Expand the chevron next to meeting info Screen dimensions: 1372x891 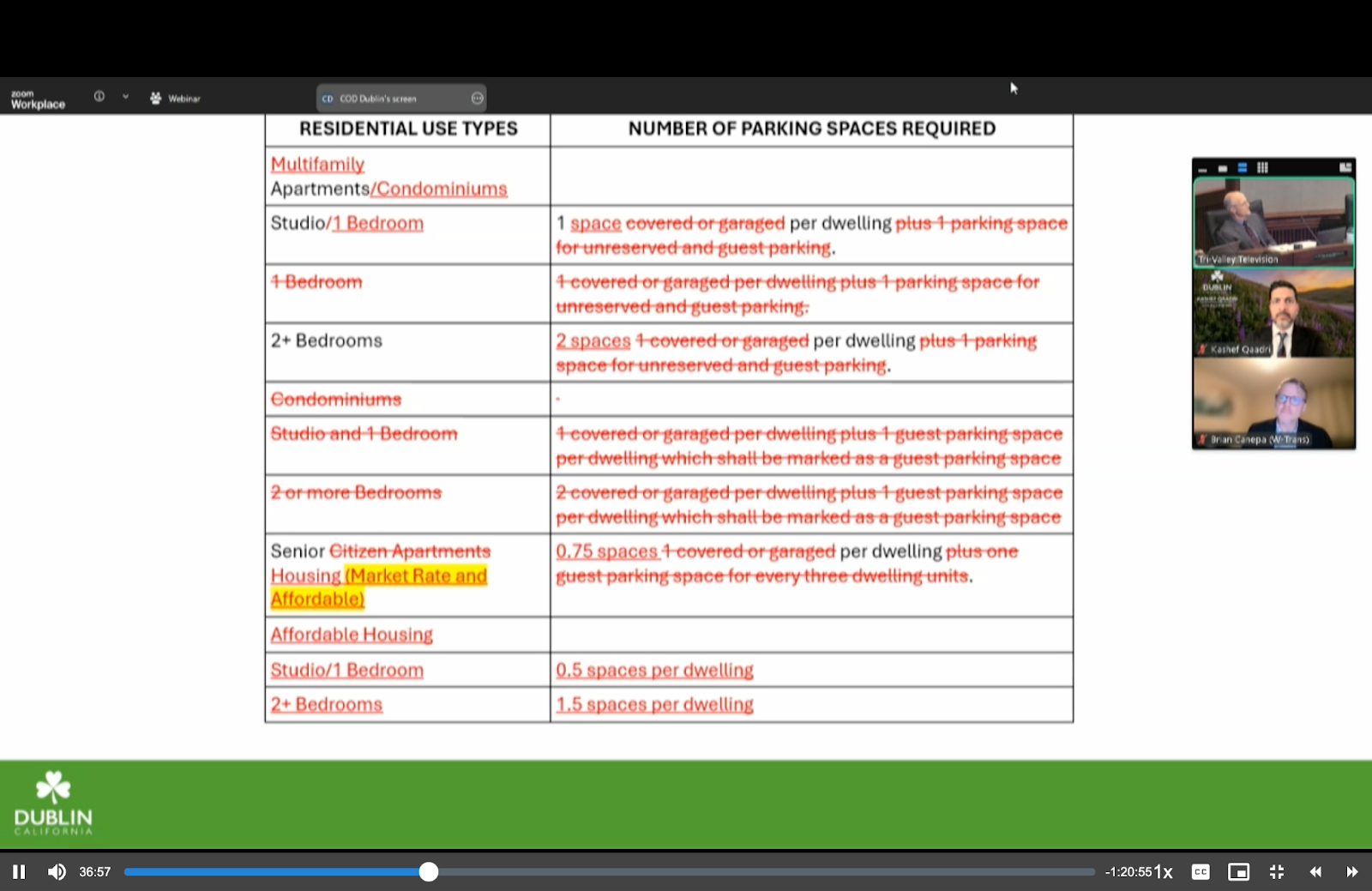(125, 97)
